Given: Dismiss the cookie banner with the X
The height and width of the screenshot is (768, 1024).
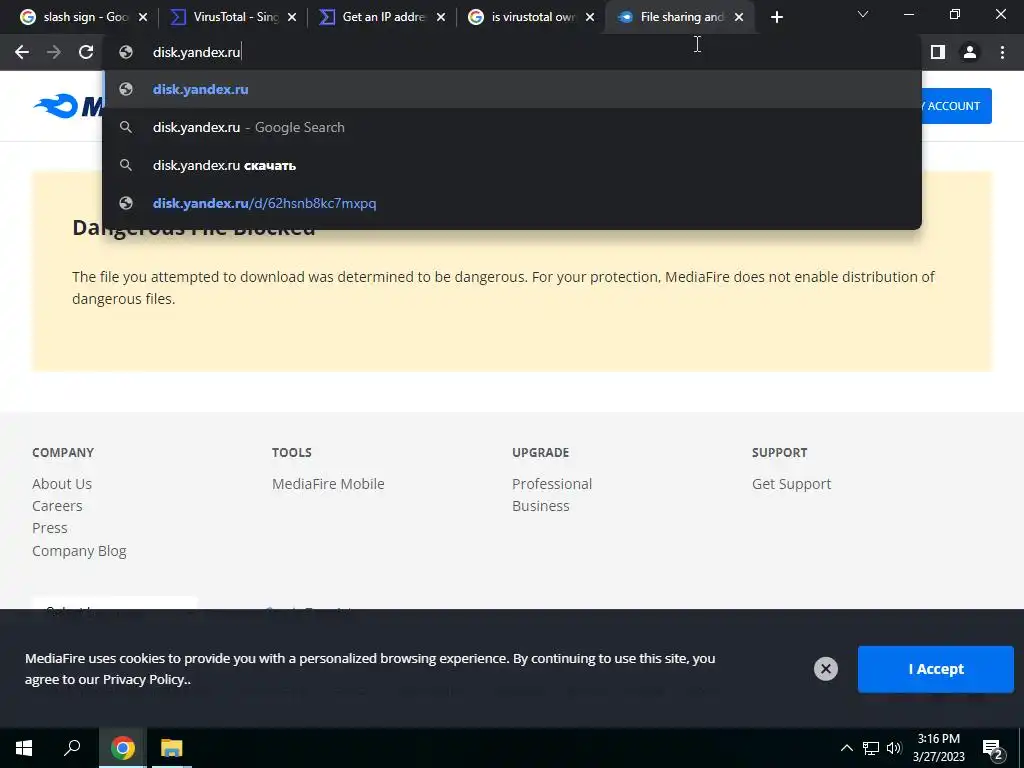Looking at the screenshot, I should pyautogui.click(x=825, y=669).
